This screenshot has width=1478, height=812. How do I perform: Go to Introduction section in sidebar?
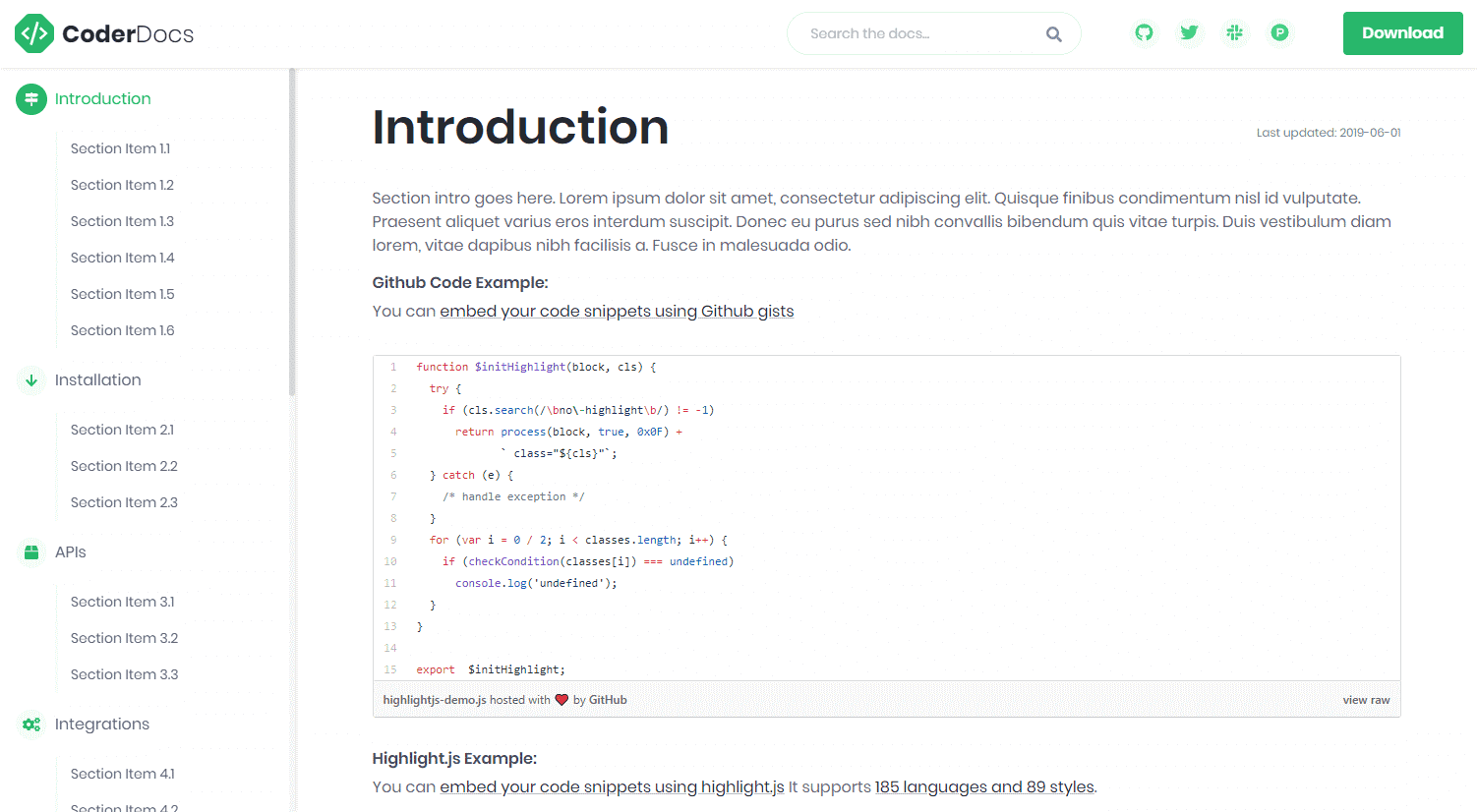[102, 99]
